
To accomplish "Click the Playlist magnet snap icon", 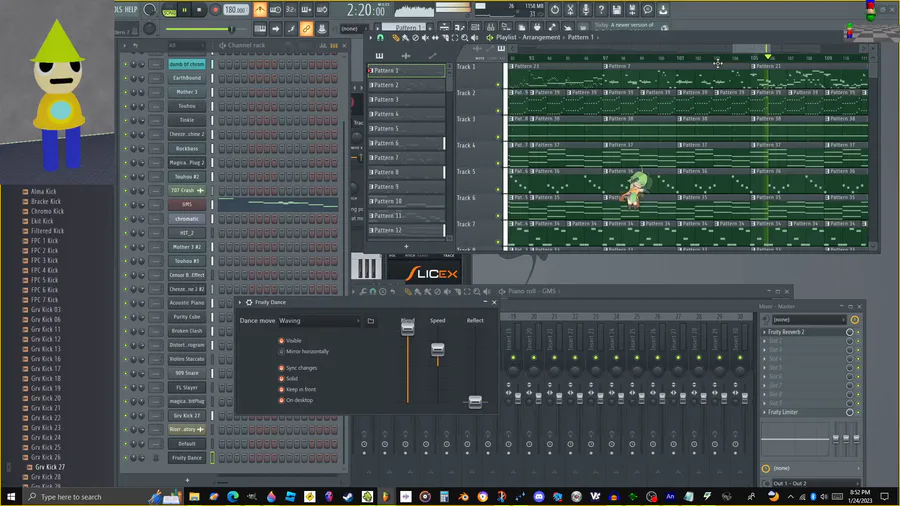I will 380,37.
